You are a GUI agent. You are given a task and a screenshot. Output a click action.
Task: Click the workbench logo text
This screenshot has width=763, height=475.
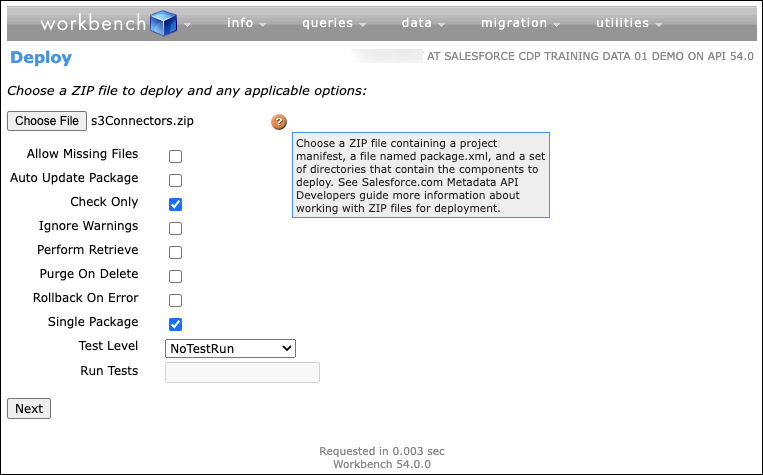pos(93,23)
